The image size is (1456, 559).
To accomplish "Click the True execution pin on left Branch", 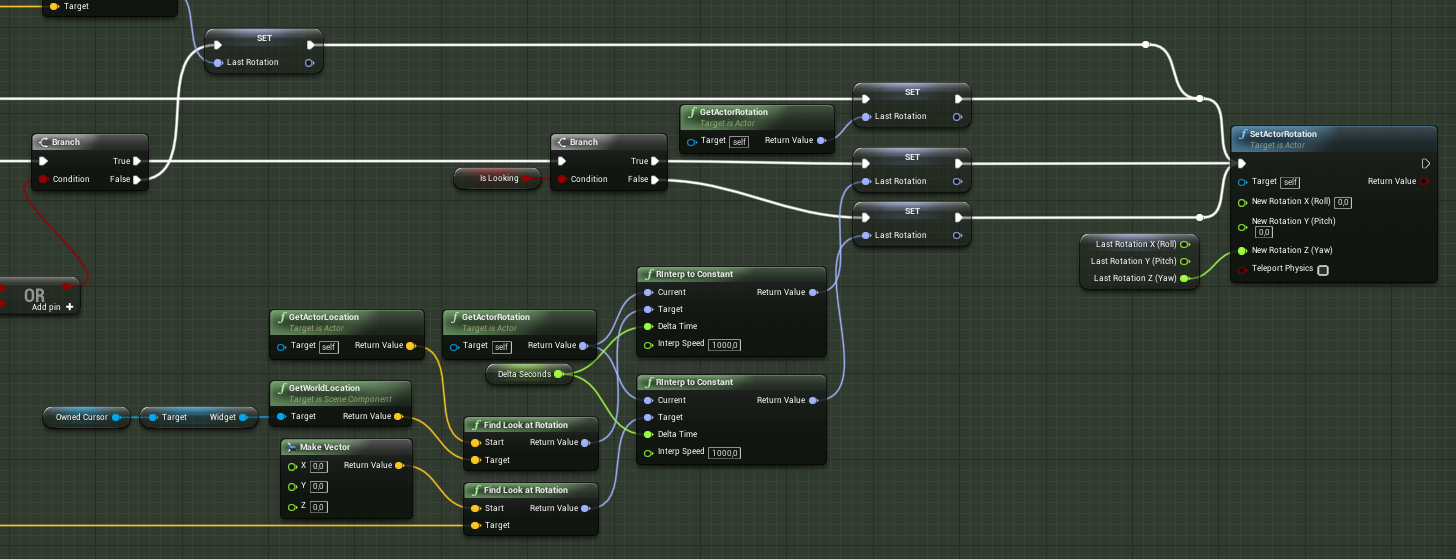I will 137,161.
